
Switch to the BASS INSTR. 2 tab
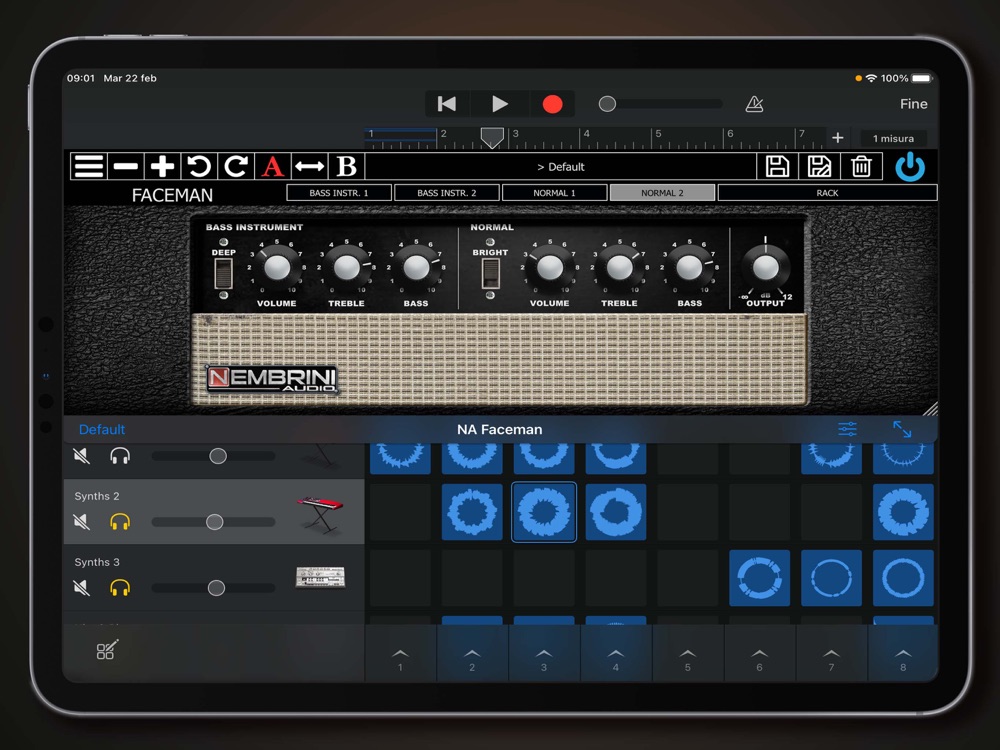[x=446, y=193]
